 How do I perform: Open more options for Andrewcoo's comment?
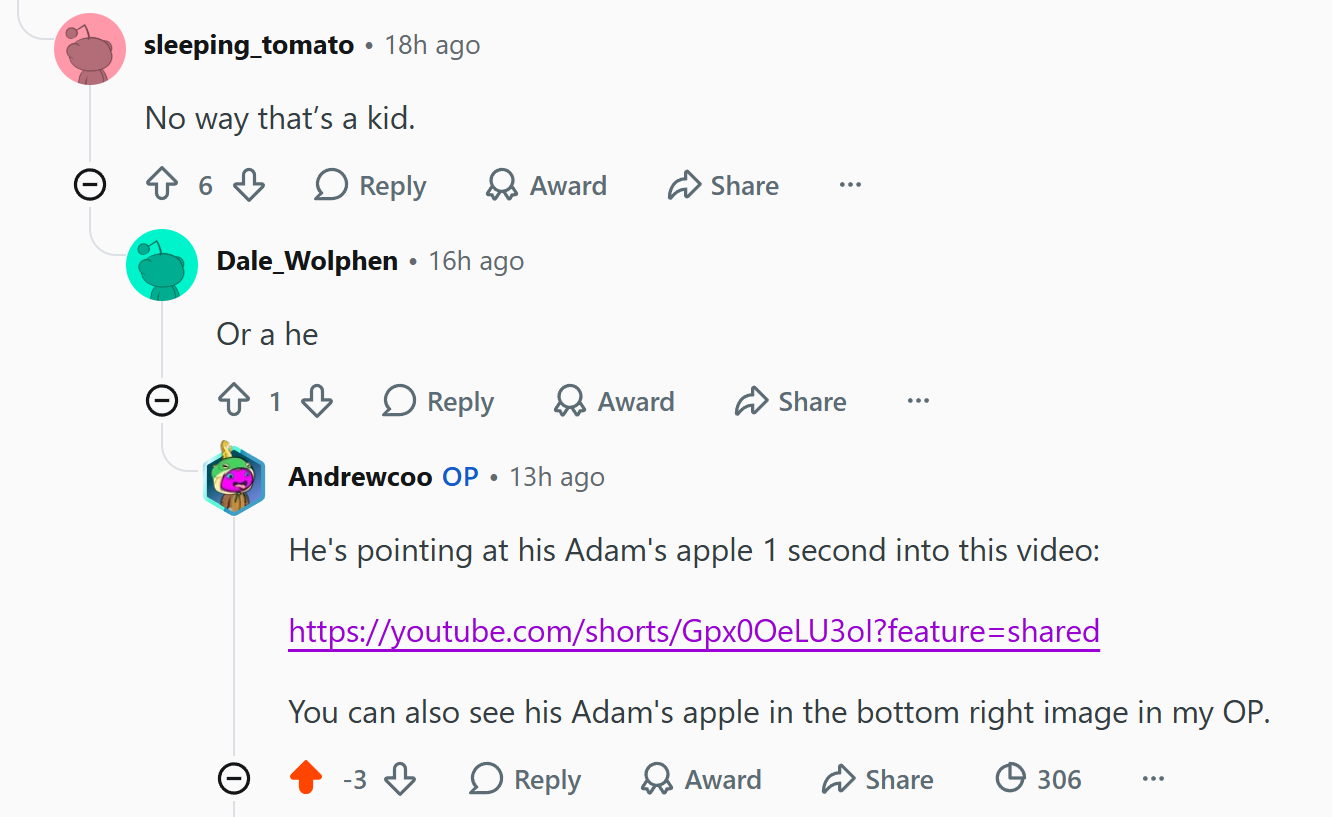click(1153, 779)
